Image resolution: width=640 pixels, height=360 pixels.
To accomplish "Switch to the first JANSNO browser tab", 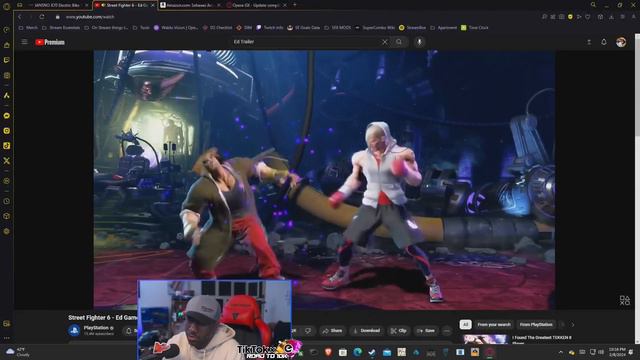I will pyautogui.click(x=57, y=5).
